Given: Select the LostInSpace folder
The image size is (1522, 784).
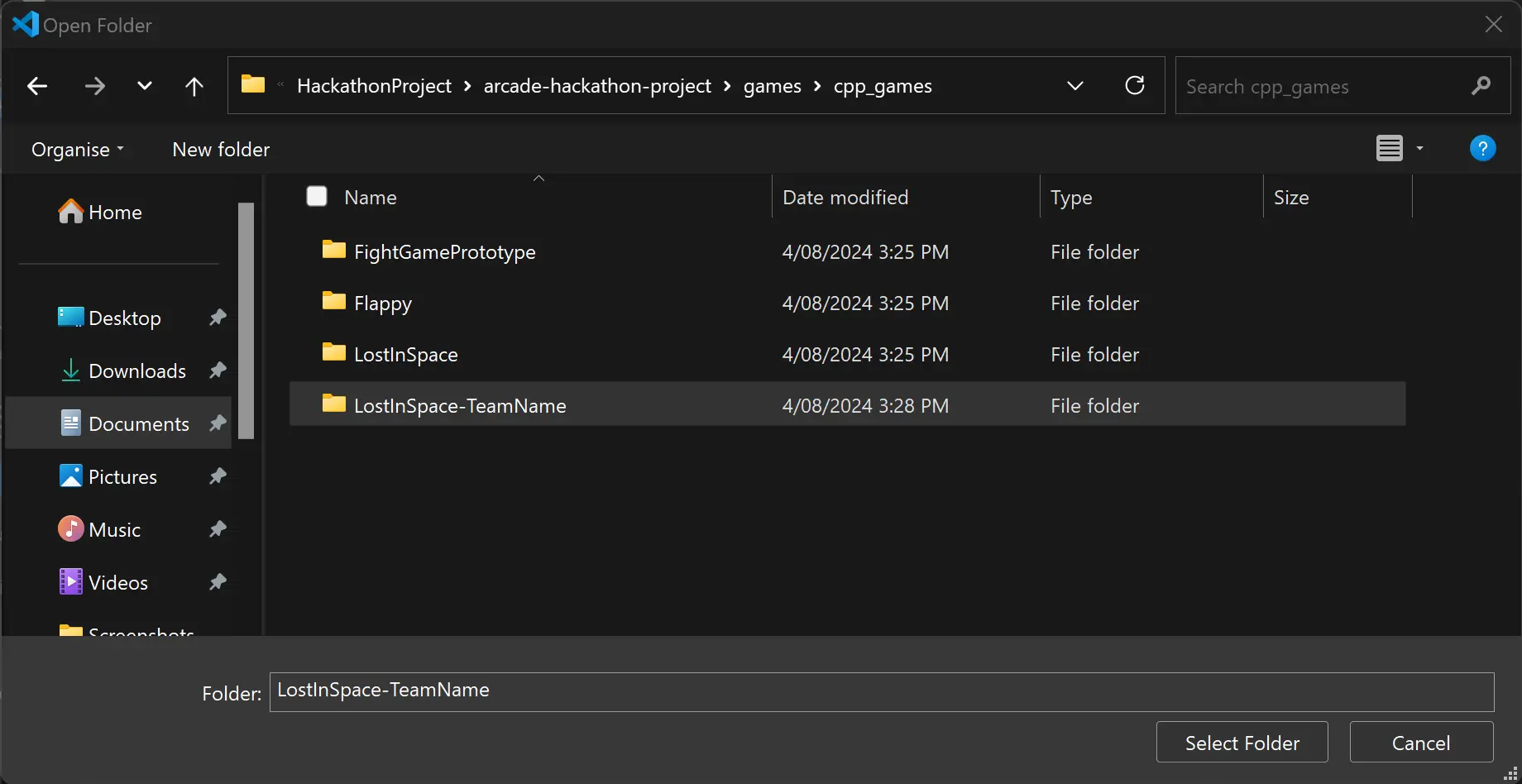Looking at the screenshot, I should coord(406,355).
